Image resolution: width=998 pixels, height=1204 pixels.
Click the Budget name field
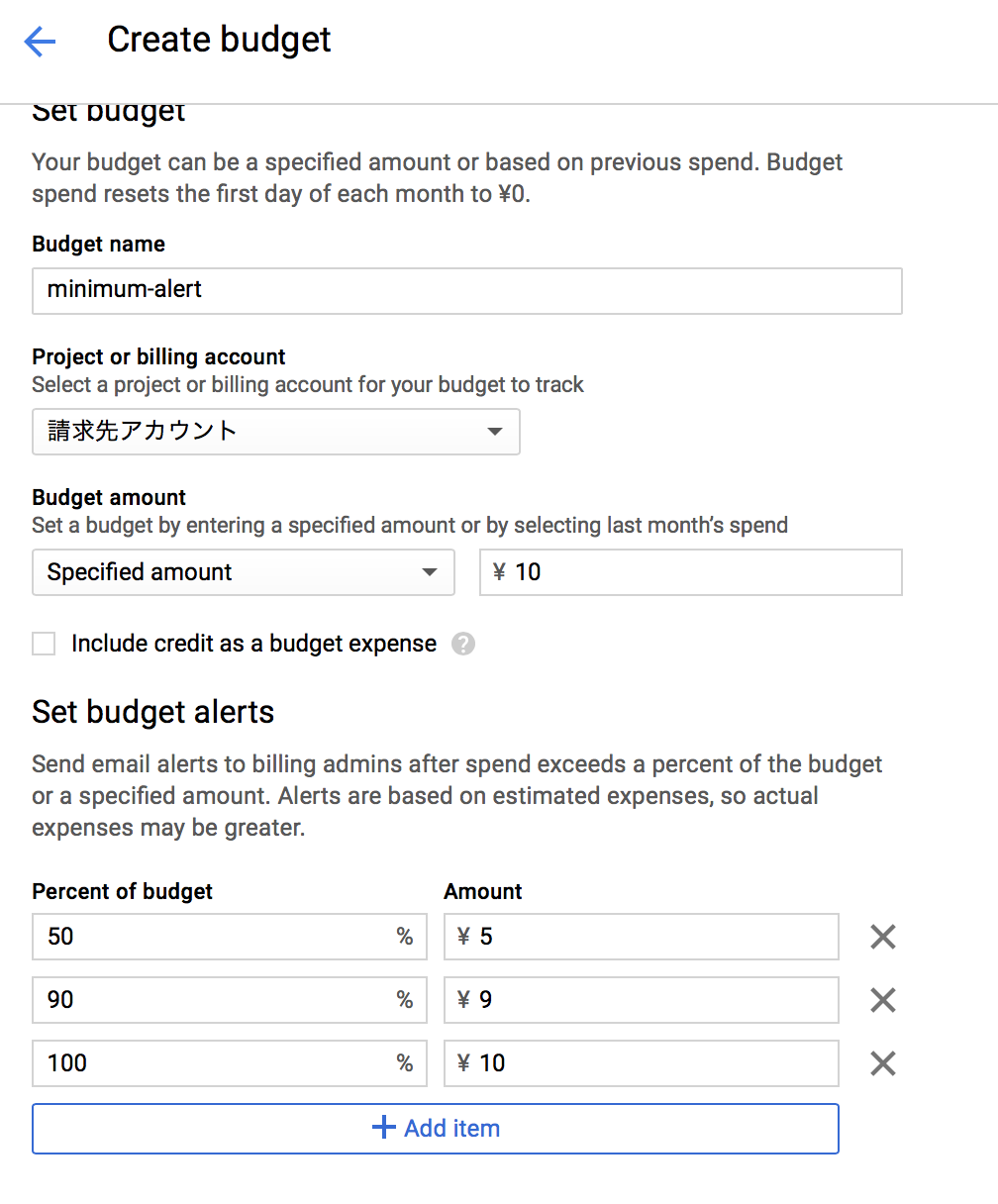466,290
